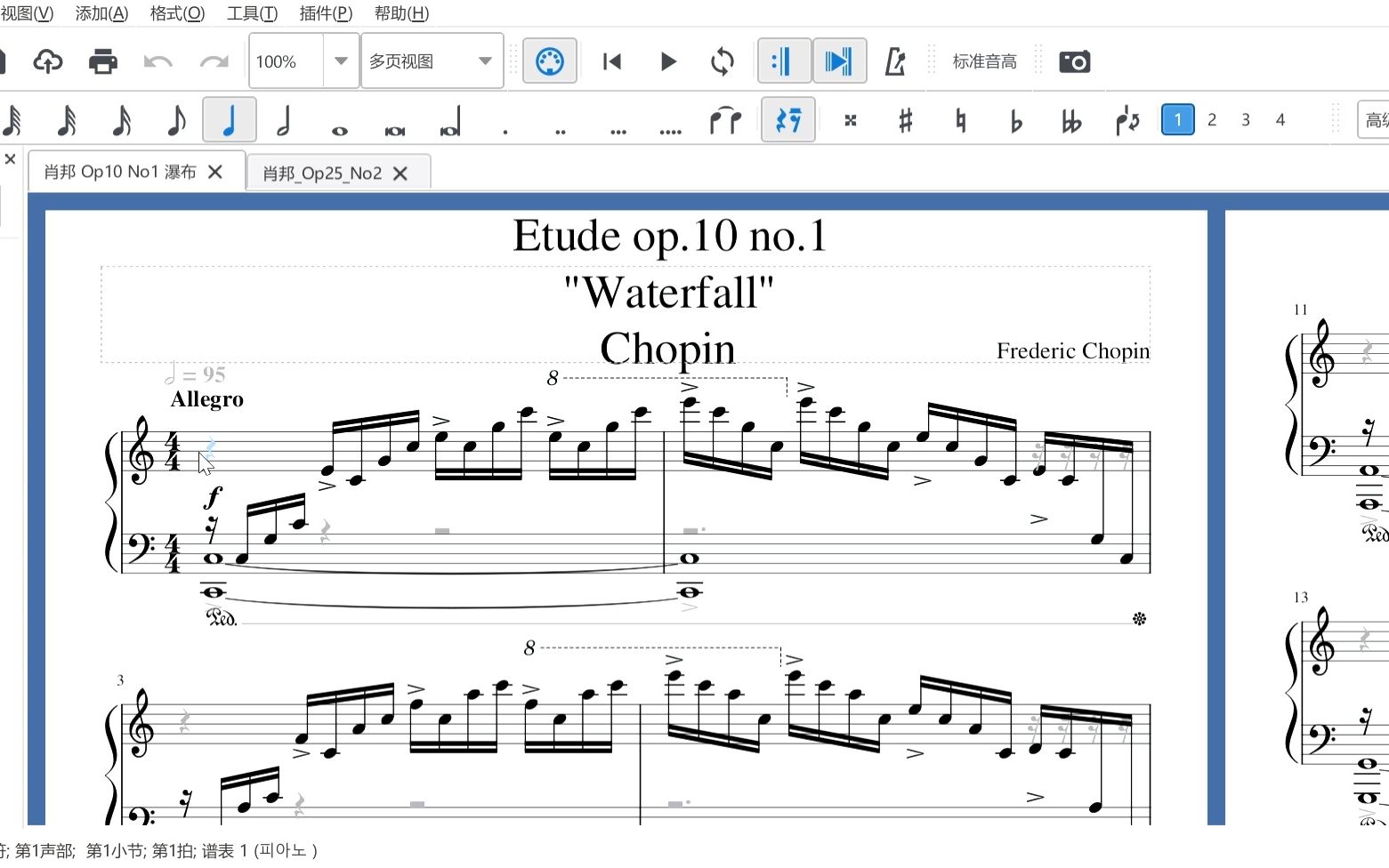Toggle pan score during playback
Image resolution: width=1389 pixels, height=868 pixels.
(x=839, y=61)
